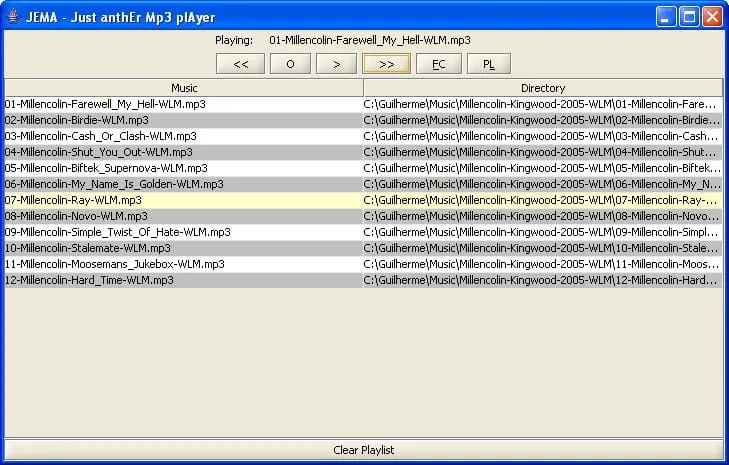729x465 pixels.
Task: Open the FC file chooser button
Action: (439, 64)
